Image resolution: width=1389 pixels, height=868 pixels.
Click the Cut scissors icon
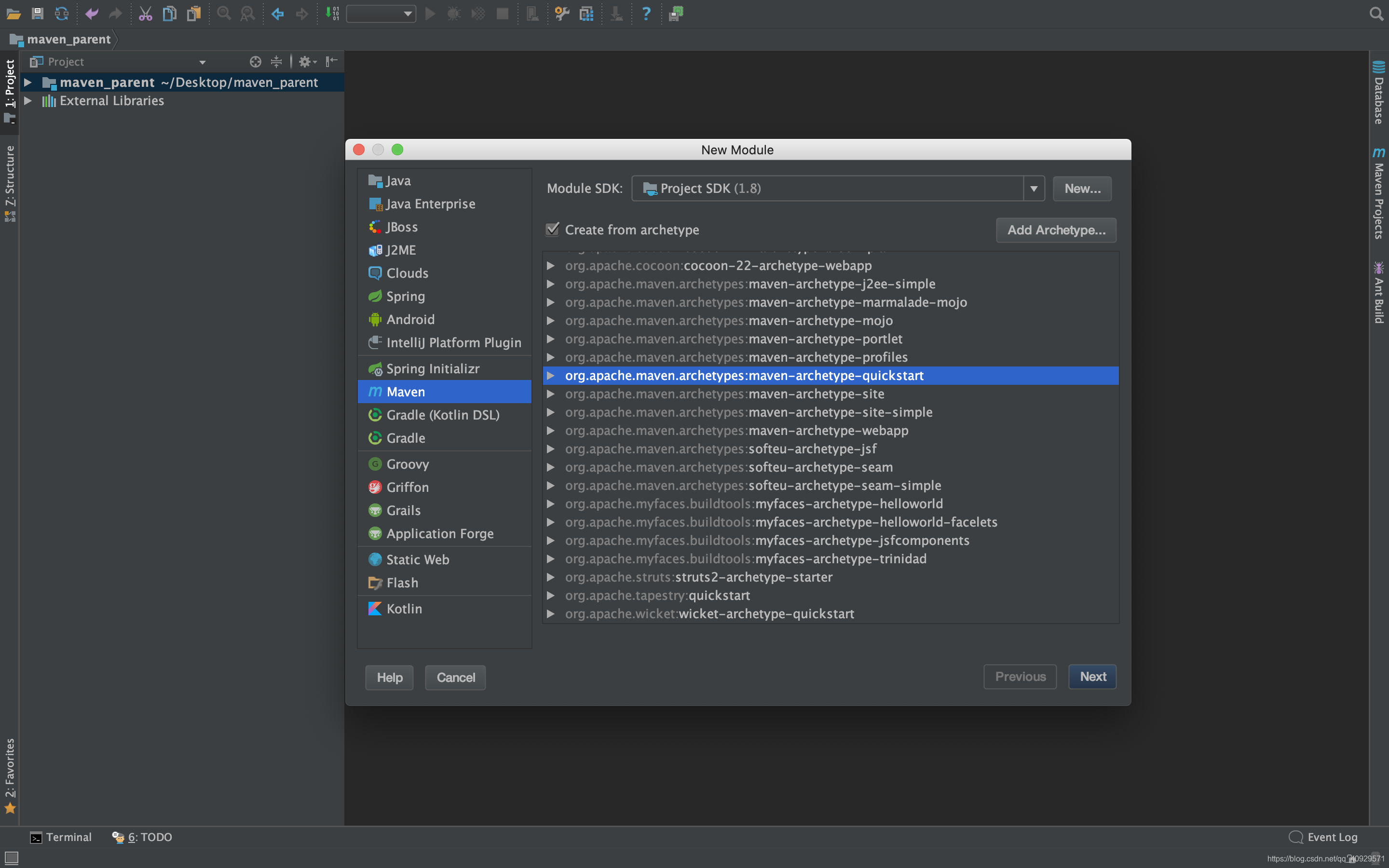[x=145, y=13]
